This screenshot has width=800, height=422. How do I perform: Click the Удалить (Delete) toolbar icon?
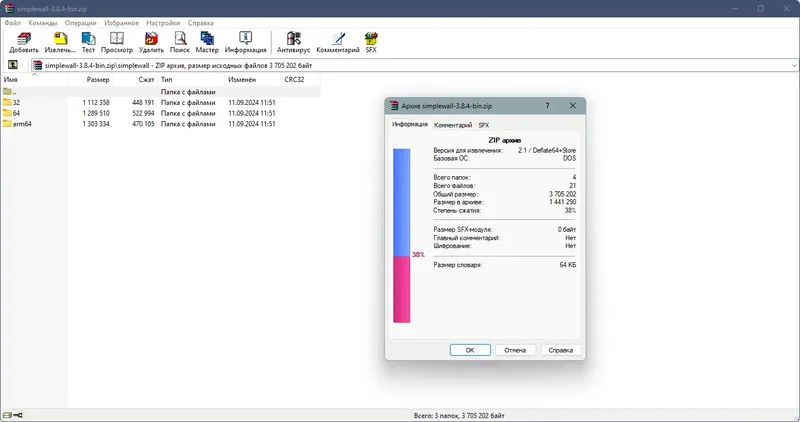[151, 39]
